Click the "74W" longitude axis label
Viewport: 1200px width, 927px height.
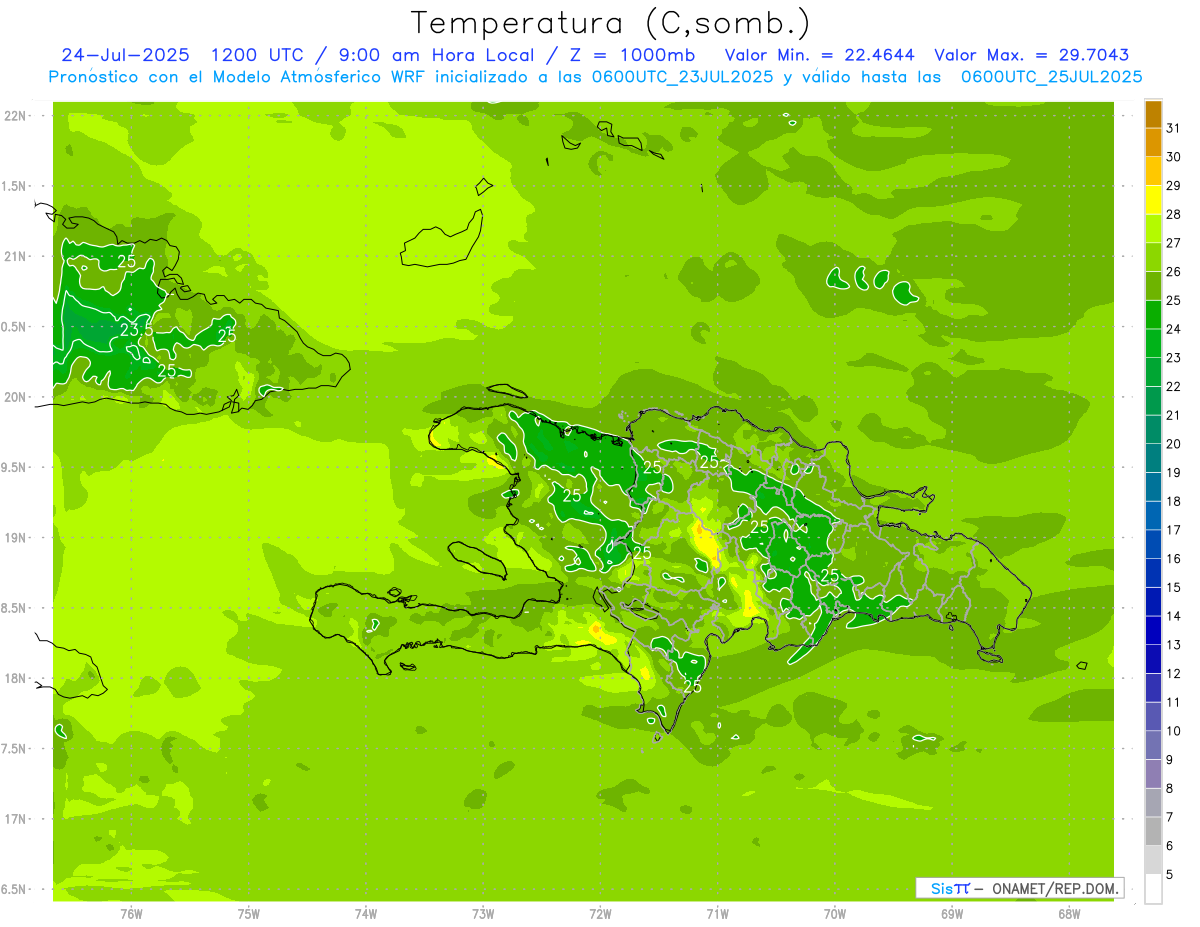[x=366, y=914]
